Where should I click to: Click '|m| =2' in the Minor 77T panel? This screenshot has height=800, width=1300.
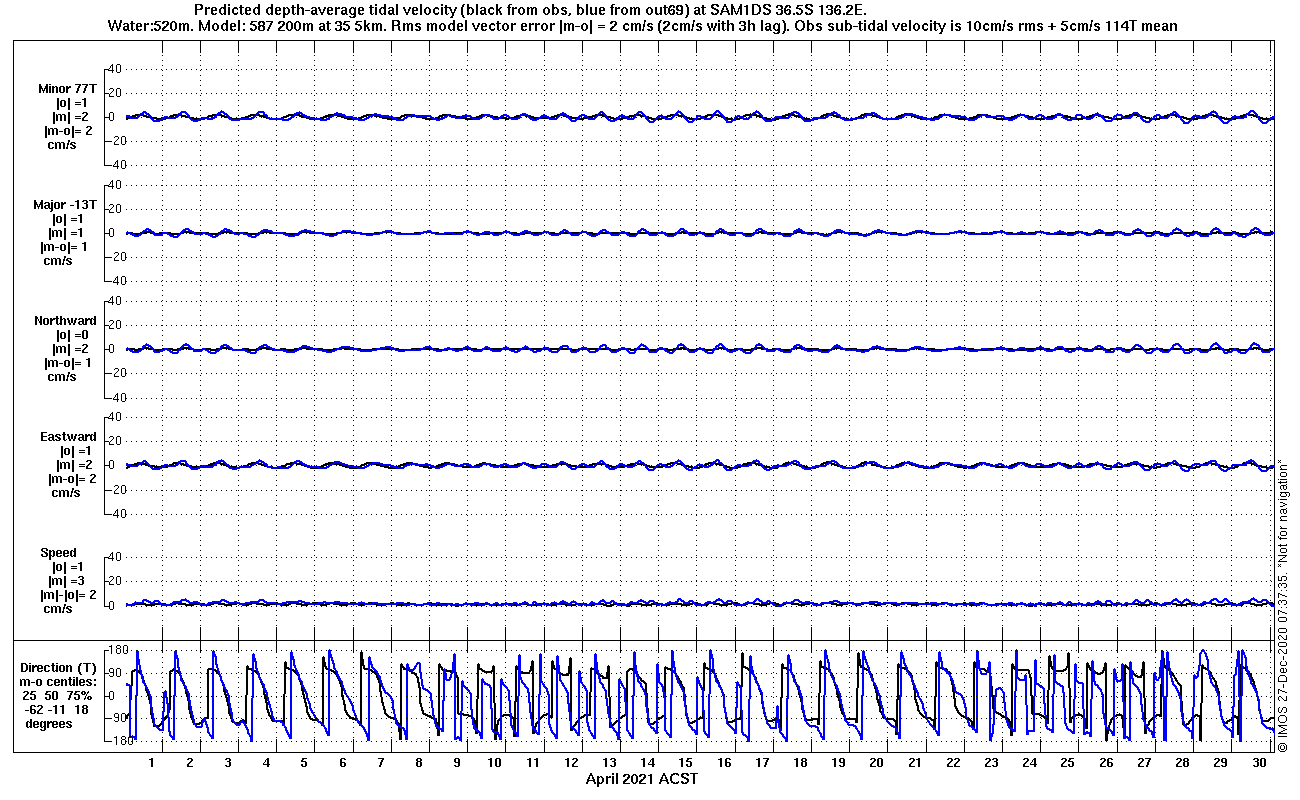[x=70, y=117]
